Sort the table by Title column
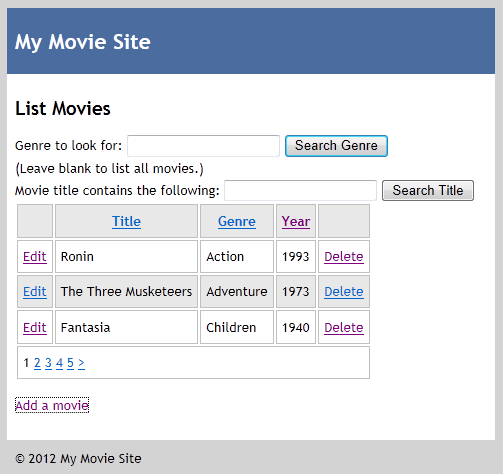503x474 pixels. [x=126, y=221]
